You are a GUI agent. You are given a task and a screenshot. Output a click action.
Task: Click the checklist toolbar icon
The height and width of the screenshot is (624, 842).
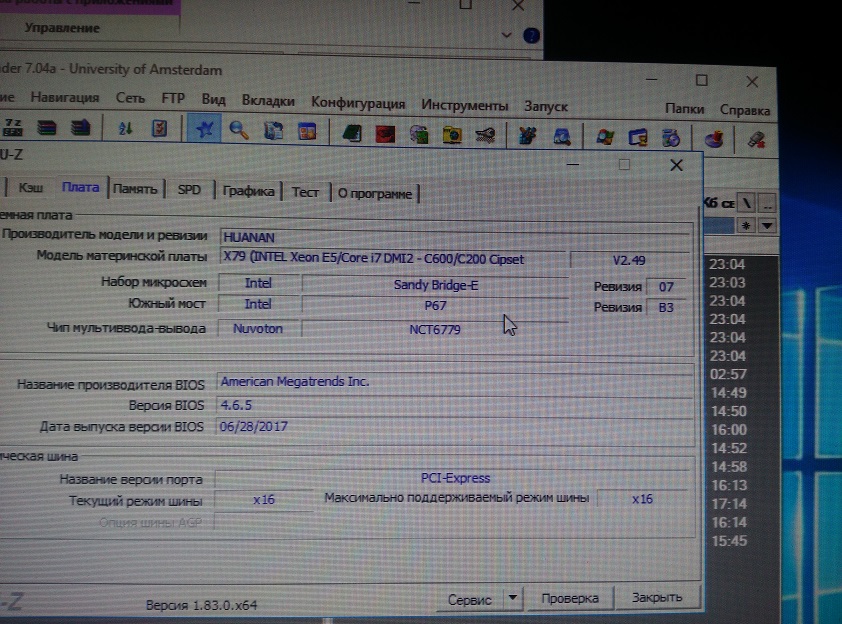(159, 129)
